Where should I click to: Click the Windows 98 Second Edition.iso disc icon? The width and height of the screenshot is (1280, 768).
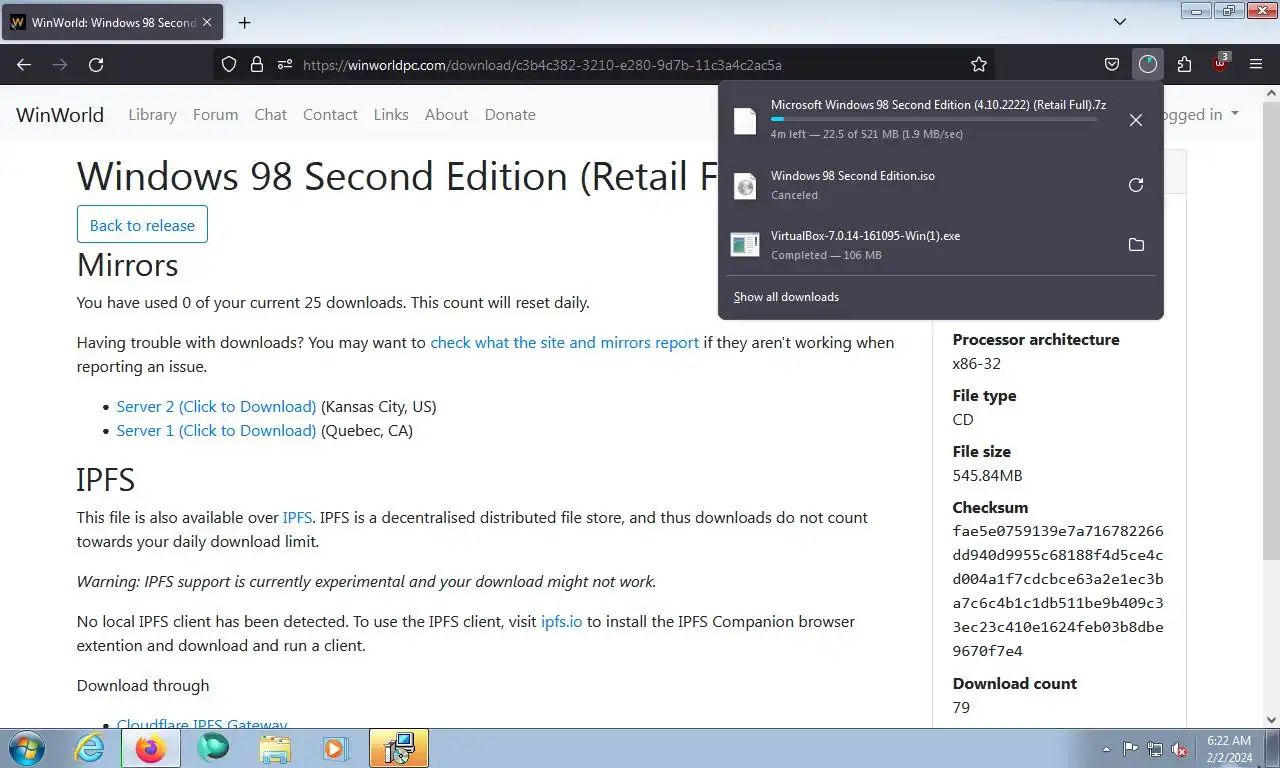745,186
